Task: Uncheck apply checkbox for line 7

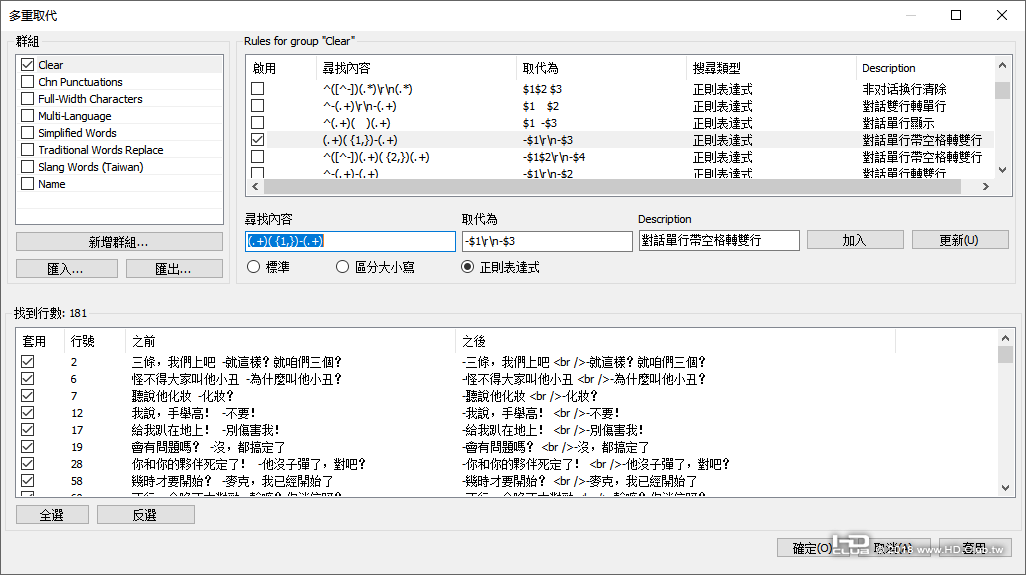Action: (x=27, y=396)
